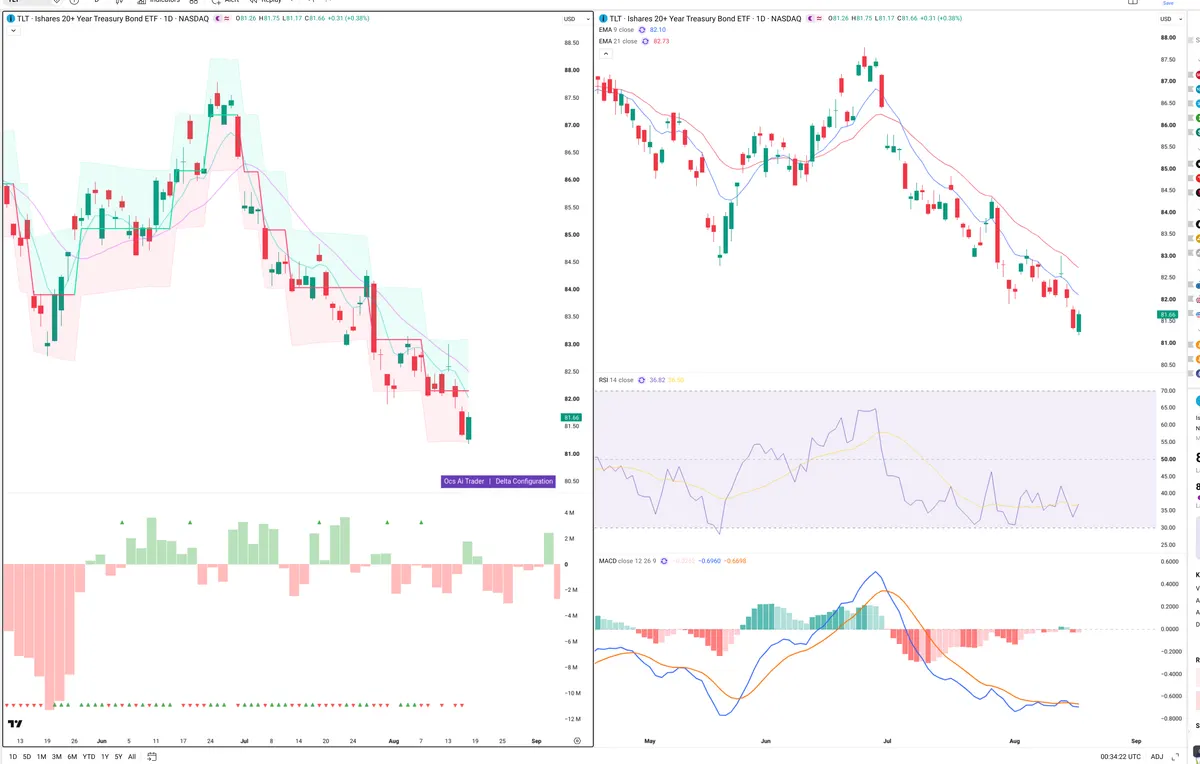Select the 1D range tab
The width and height of the screenshot is (1200, 764).
coord(13,756)
